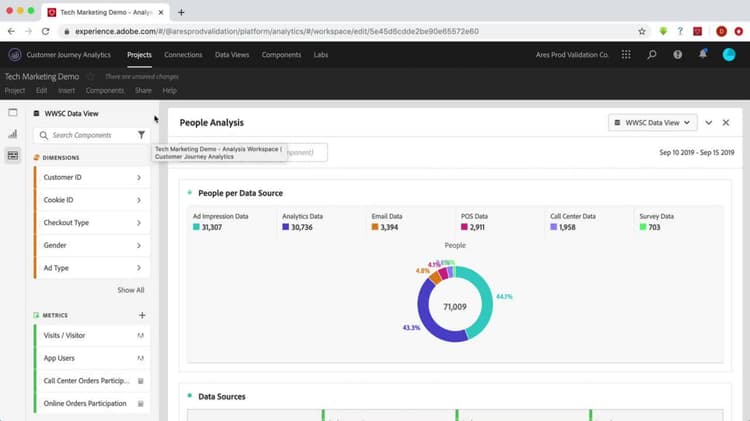The width and height of the screenshot is (750, 421).
Task: Expand the Customer ID dimension
Action: (x=139, y=177)
